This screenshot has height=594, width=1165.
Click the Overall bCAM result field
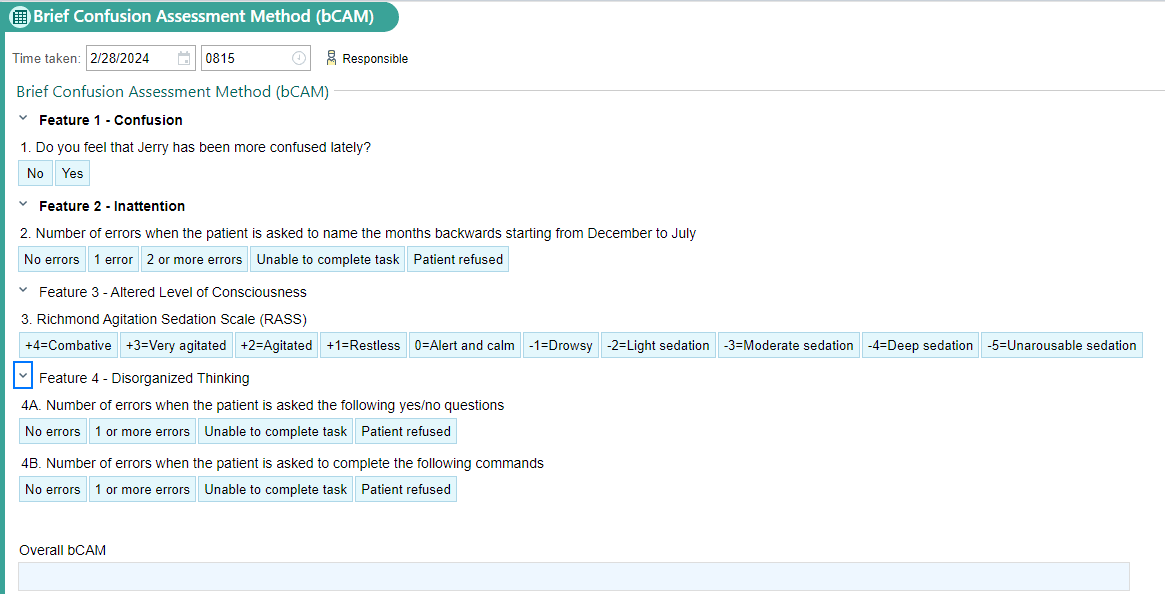(x=574, y=576)
